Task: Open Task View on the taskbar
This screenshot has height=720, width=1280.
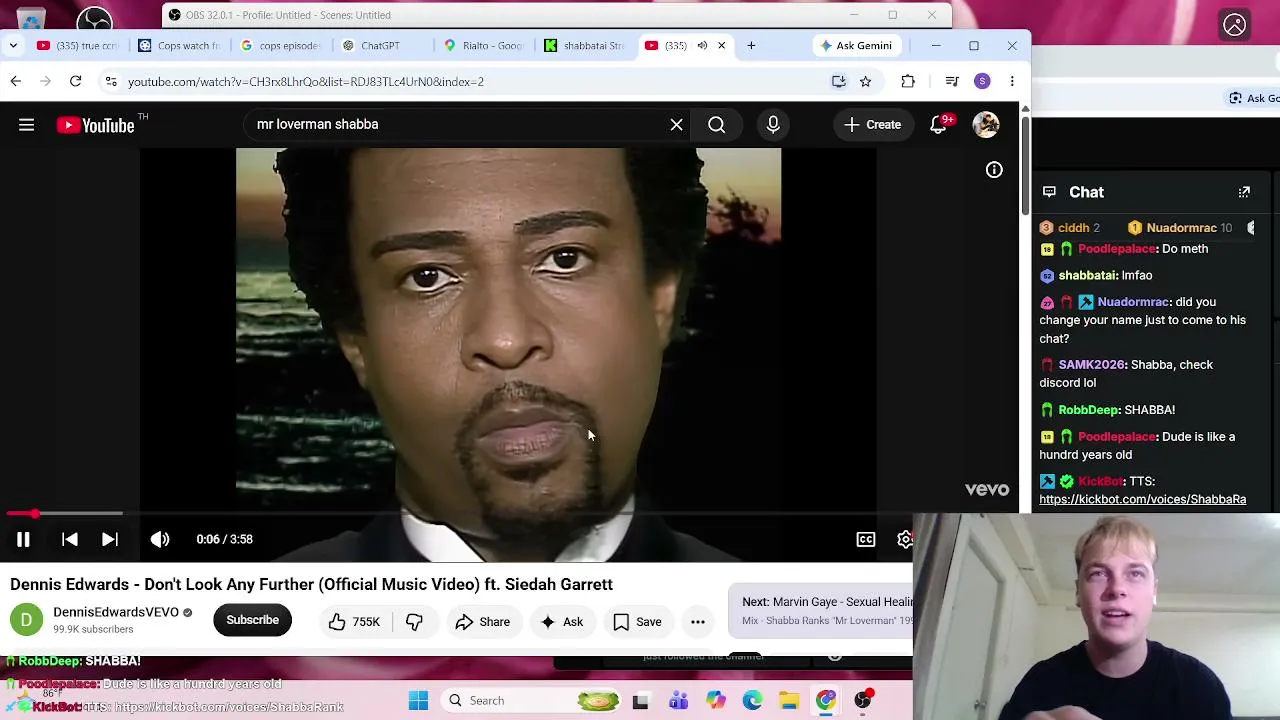Action: pyautogui.click(x=640, y=701)
